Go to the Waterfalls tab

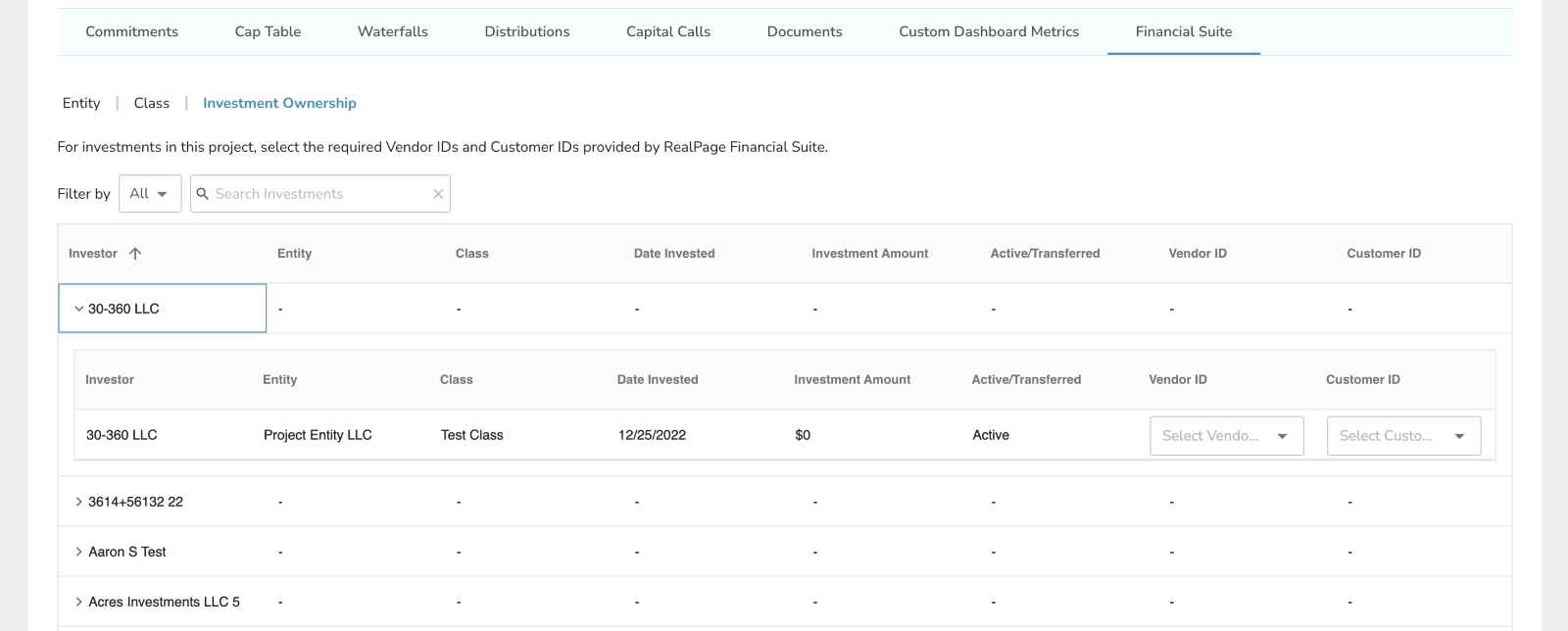(x=392, y=31)
